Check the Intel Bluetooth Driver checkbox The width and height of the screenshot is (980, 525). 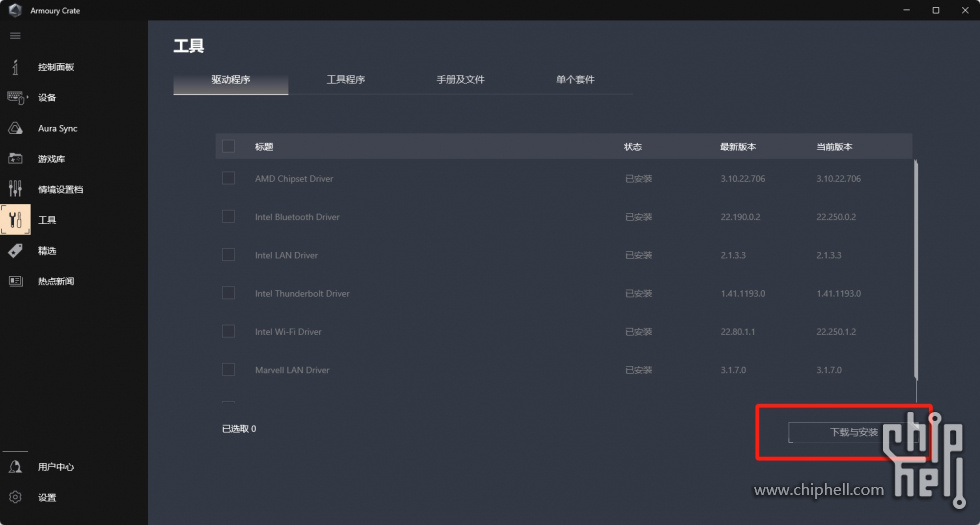point(228,216)
